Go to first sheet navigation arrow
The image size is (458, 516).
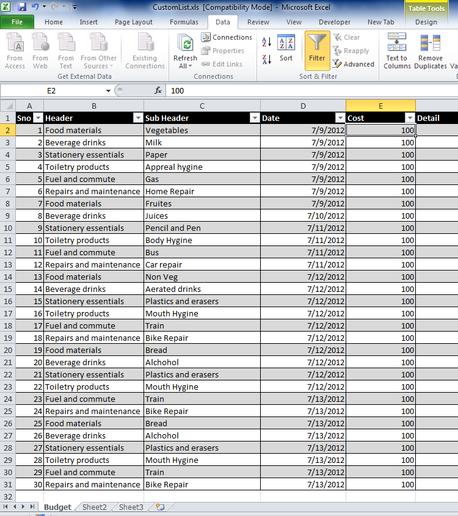5,507
